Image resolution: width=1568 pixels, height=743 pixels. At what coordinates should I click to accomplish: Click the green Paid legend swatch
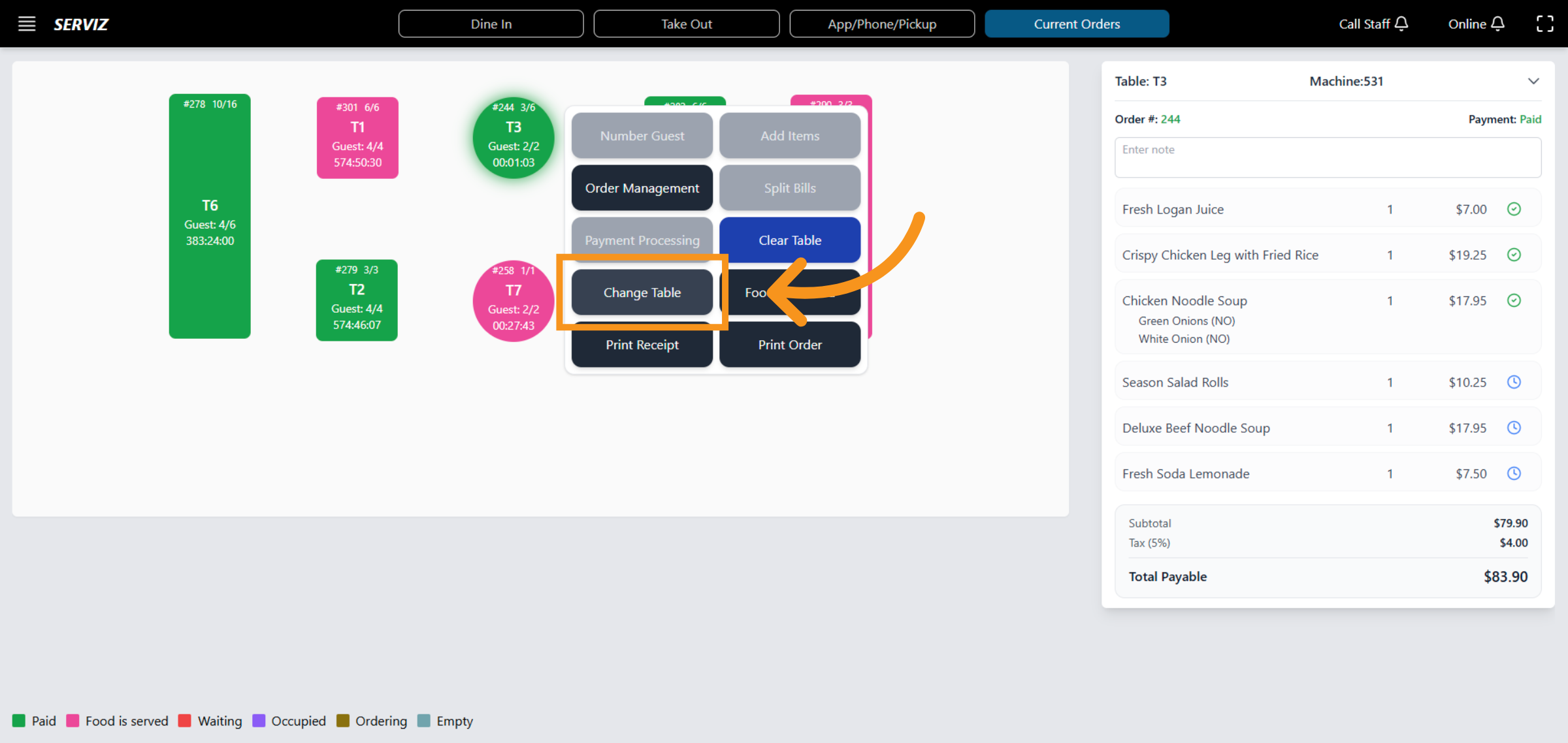(x=19, y=721)
